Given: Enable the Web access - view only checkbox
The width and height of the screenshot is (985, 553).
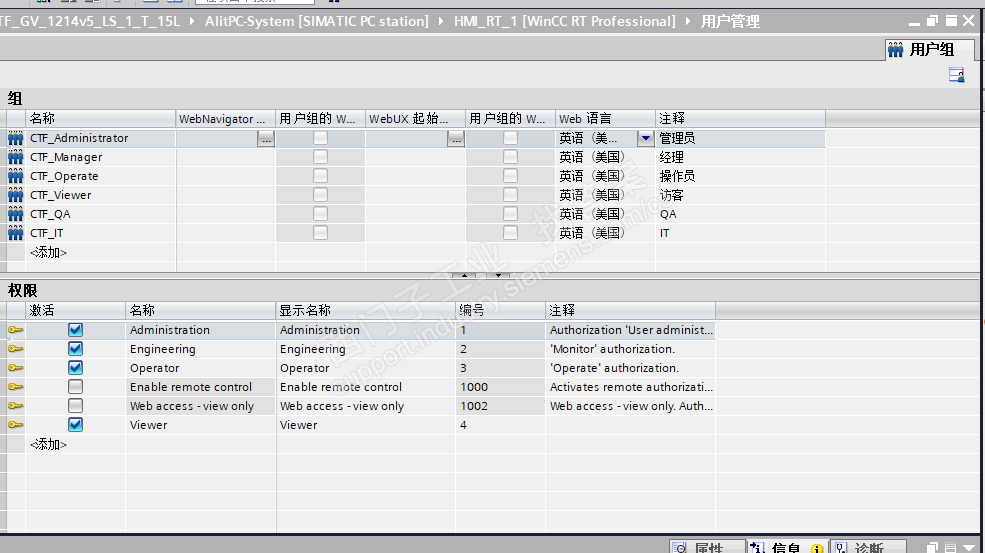Looking at the screenshot, I should point(75,406).
